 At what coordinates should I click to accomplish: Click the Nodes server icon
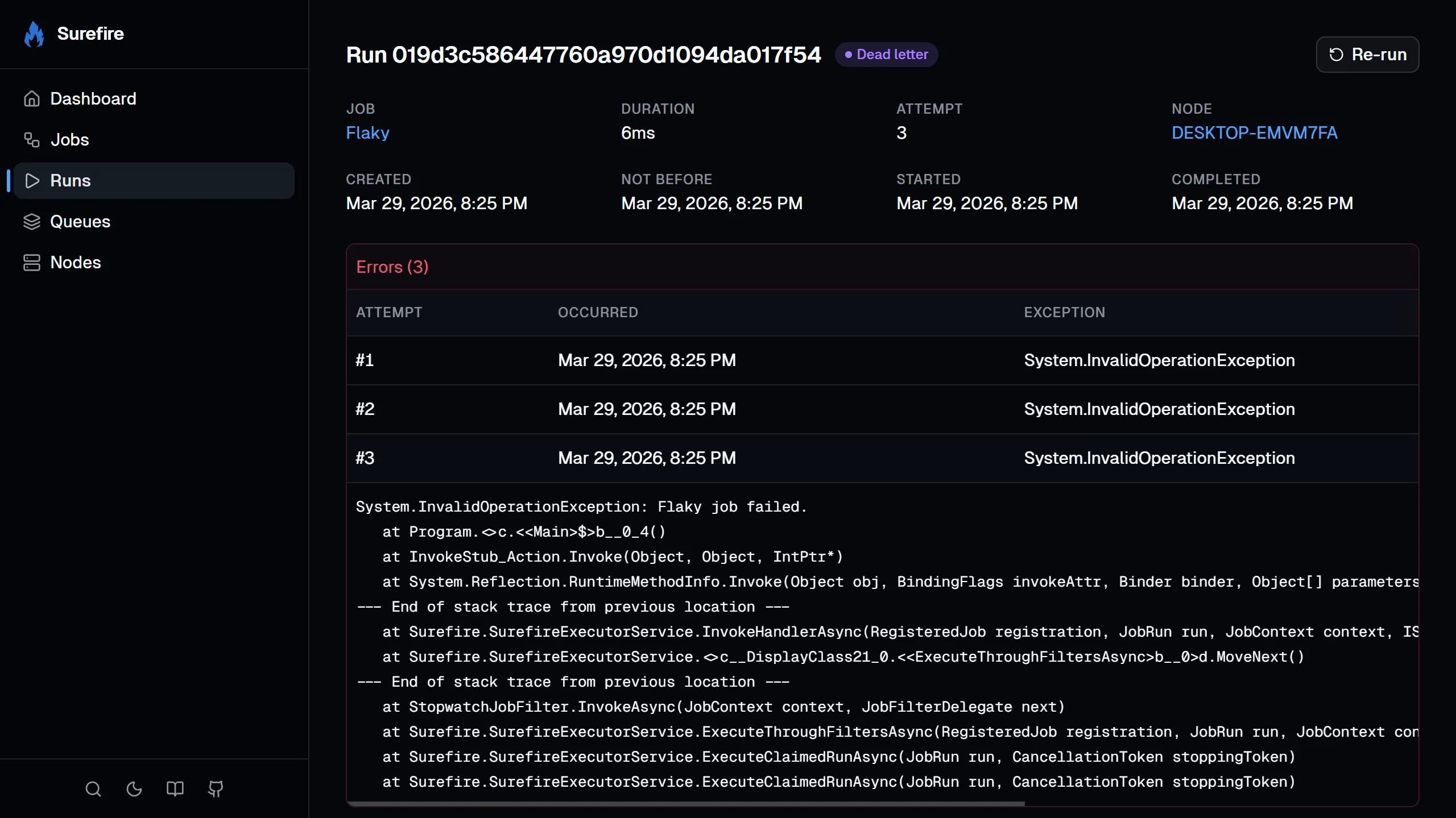point(32,263)
